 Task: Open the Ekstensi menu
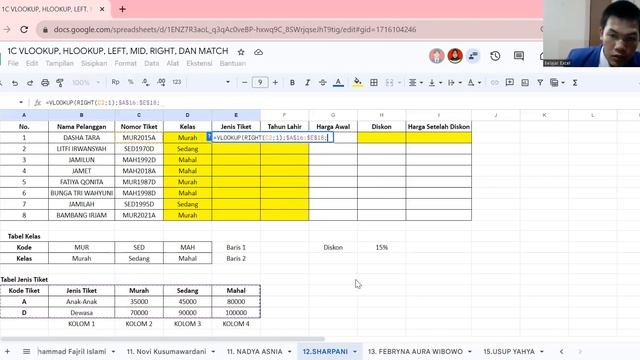click(199, 63)
